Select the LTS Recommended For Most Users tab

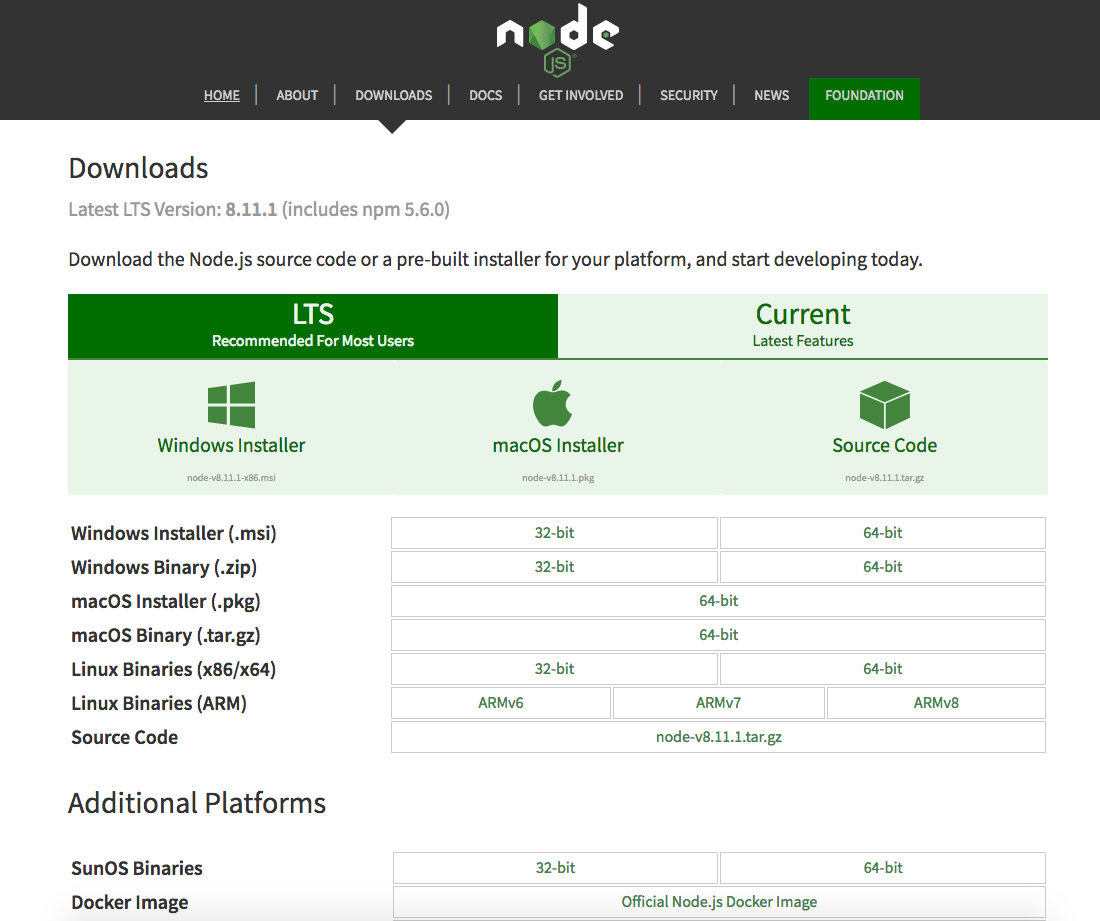(313, 326)
